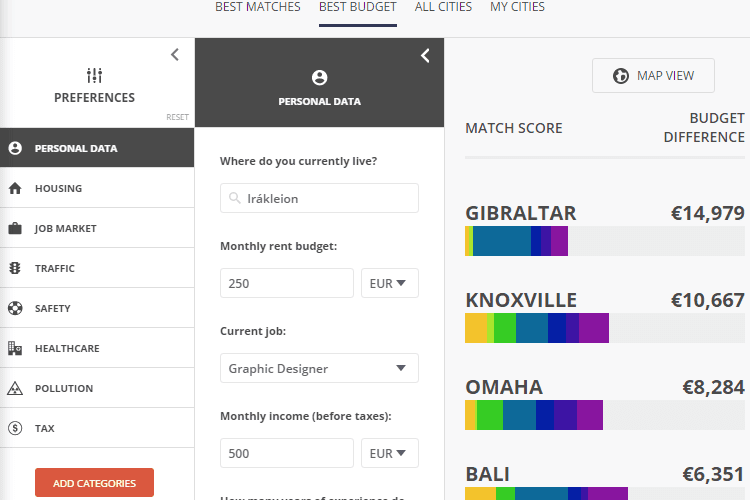
Task: Open the Bali city result
Action: [487, 475]
